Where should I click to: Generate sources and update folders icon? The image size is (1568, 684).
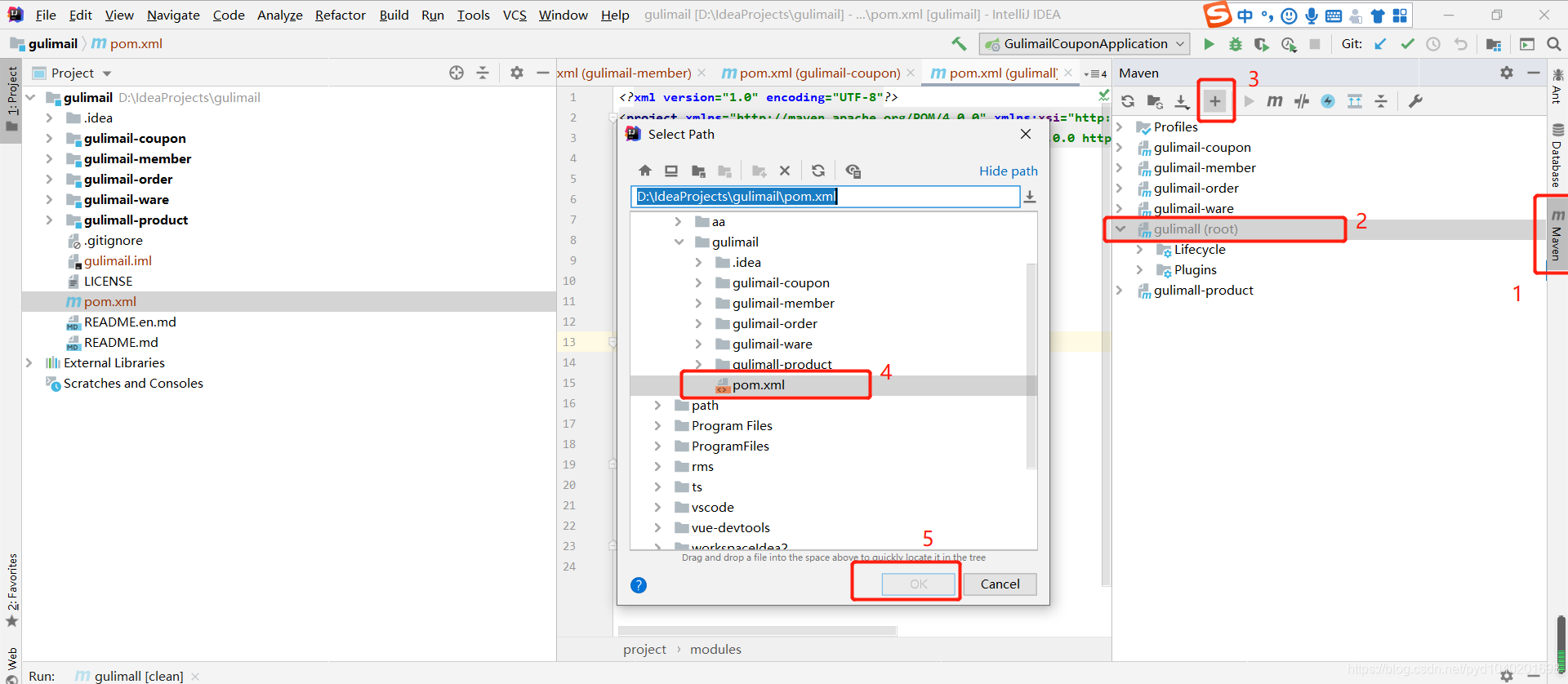tap(1155, 101)
